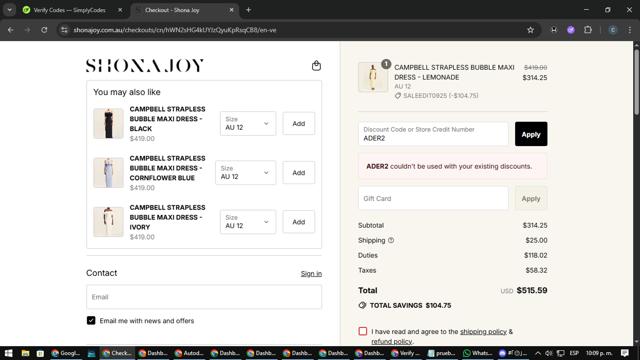Open the Chrome profile avatar
This screenshot has width=640, height=360.
coord(613,30)
